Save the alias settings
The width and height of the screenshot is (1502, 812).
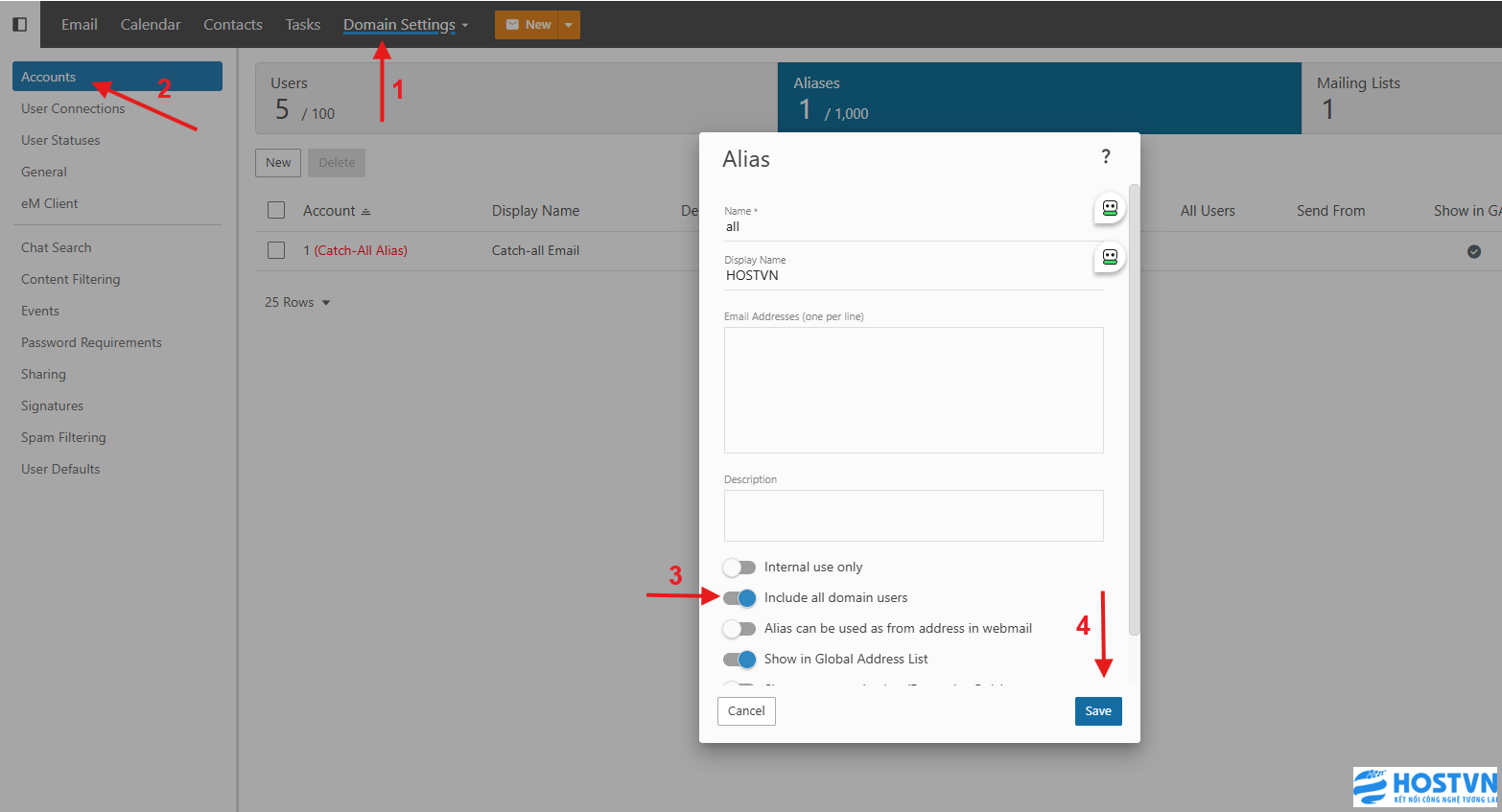(1097, 711)
